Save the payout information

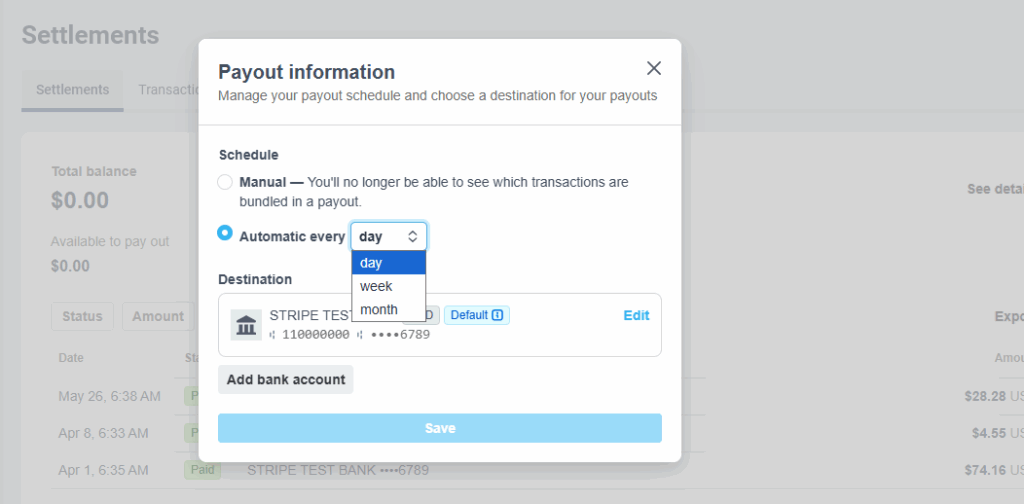click(x=440, y=428)
